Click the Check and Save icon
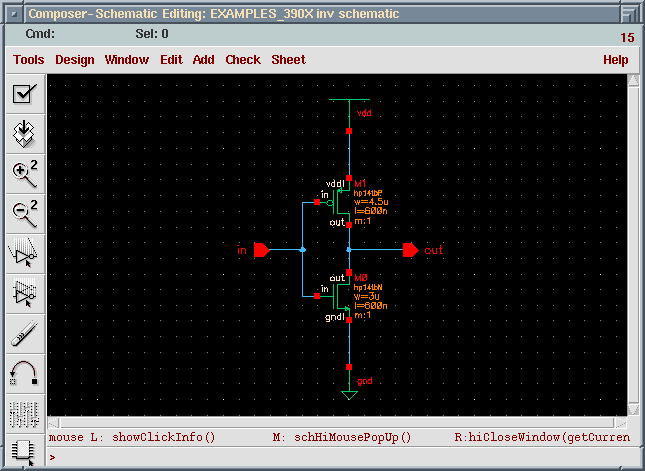 point(25,94)
